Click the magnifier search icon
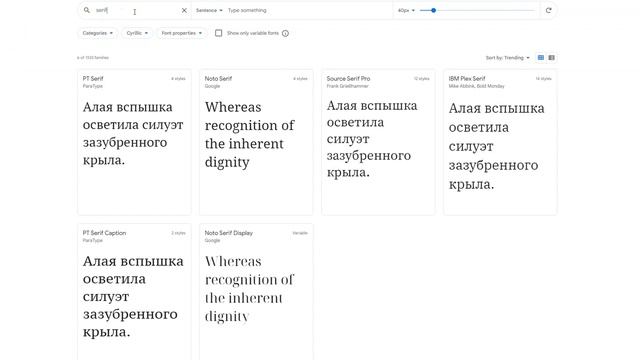Screen dimensions: 640x360 point(87,10)
